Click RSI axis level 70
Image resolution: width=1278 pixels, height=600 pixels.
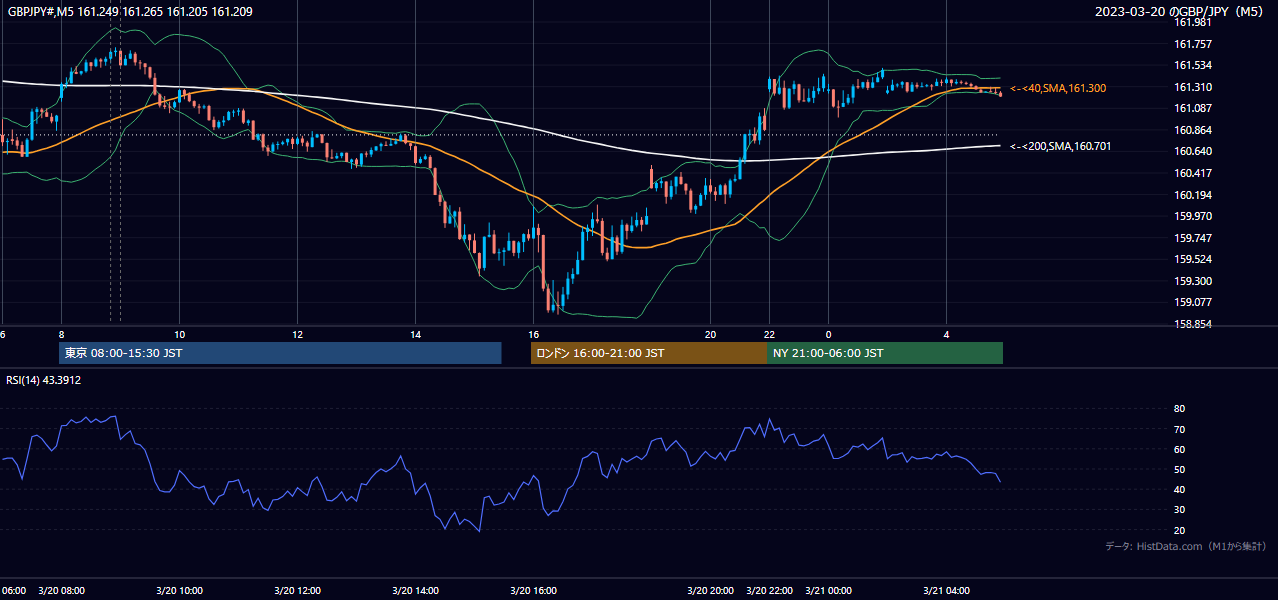coord(1179,429)
